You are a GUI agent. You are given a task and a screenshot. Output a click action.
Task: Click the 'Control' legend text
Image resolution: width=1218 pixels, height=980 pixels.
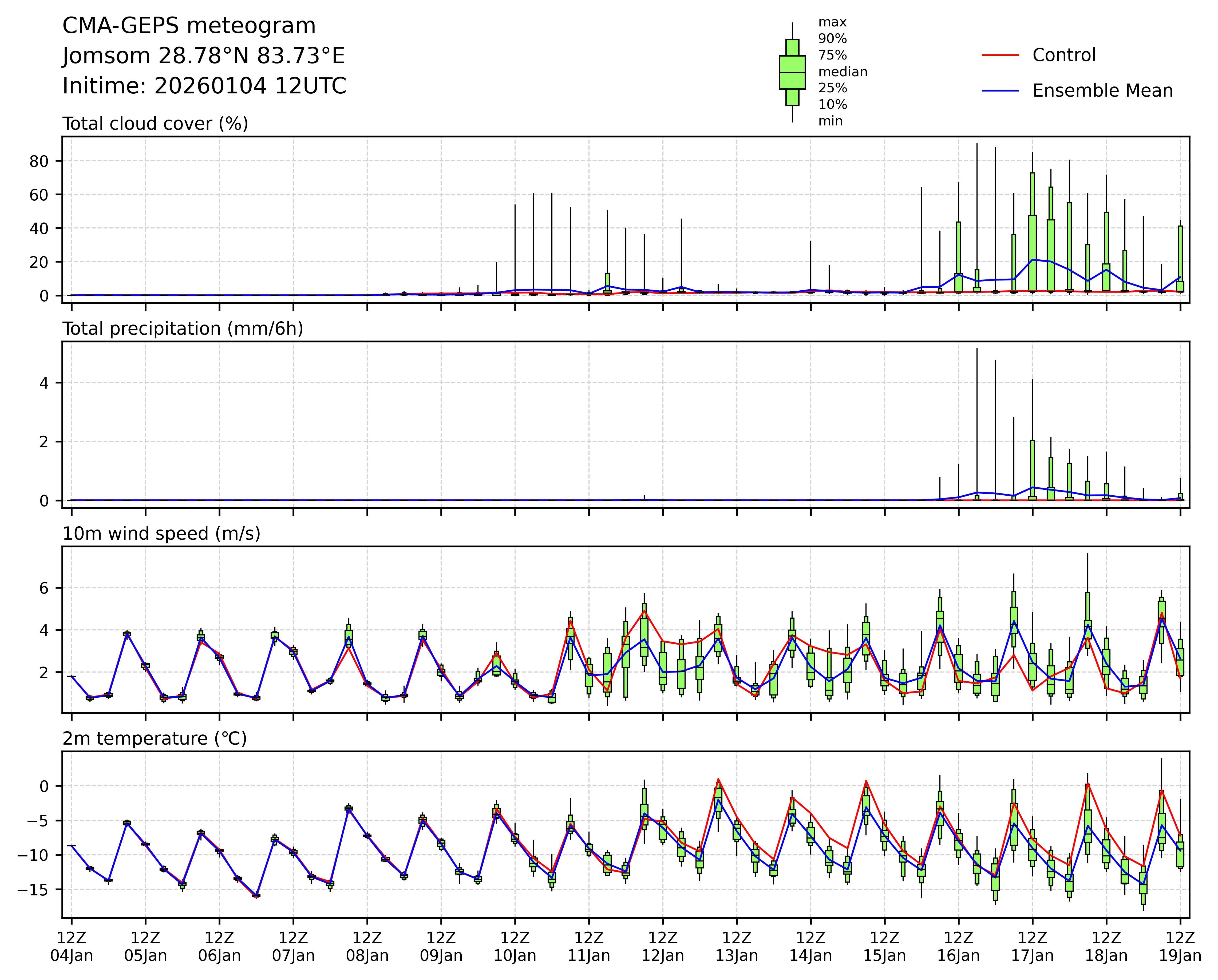click(1064, 55)
